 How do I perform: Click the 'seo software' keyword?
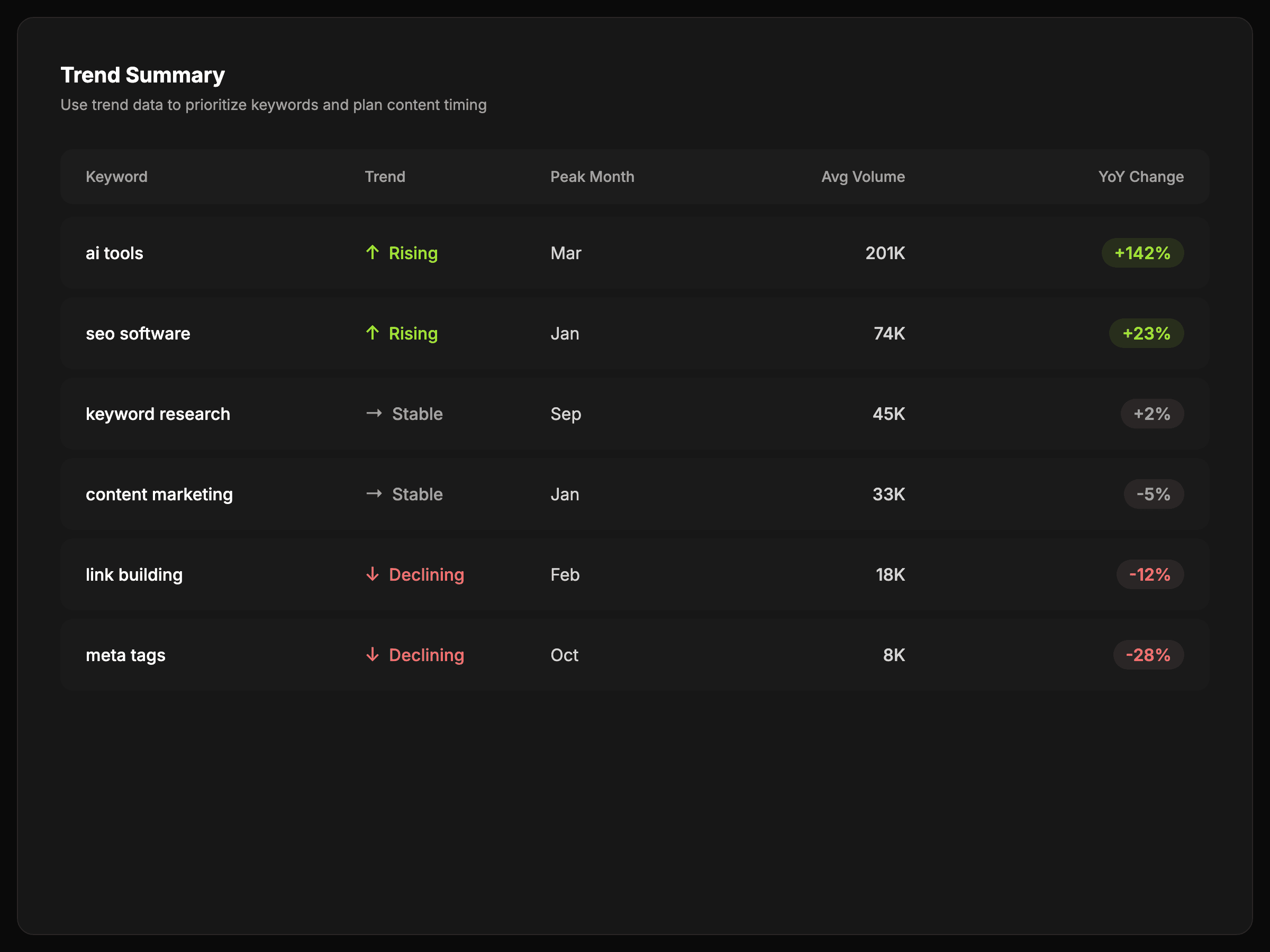click(x=138, y=333)
